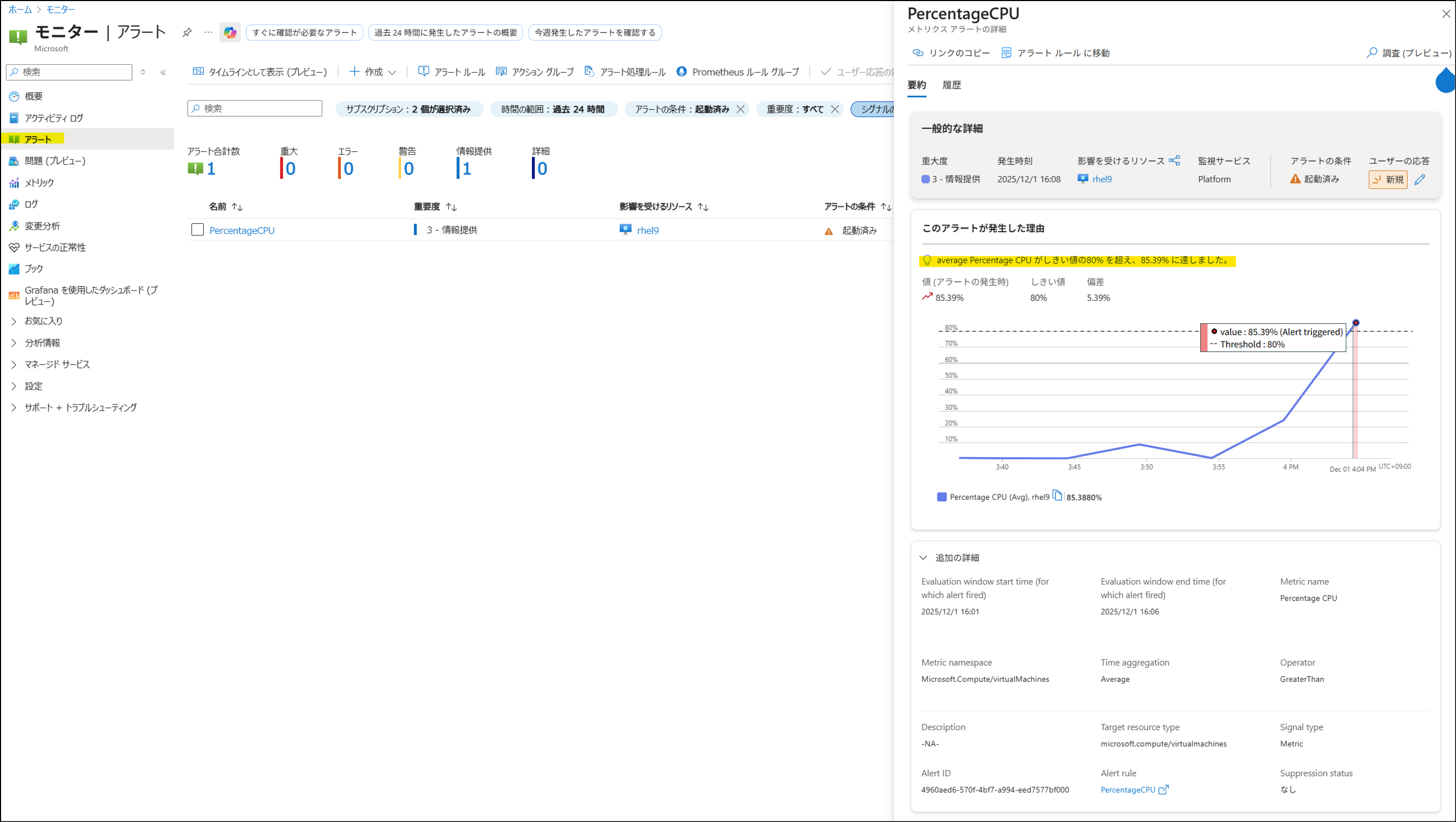The image size is (1456, 822).
Task: Collapse the 追加の詳細 section
Action: click(x=923, y=558)
